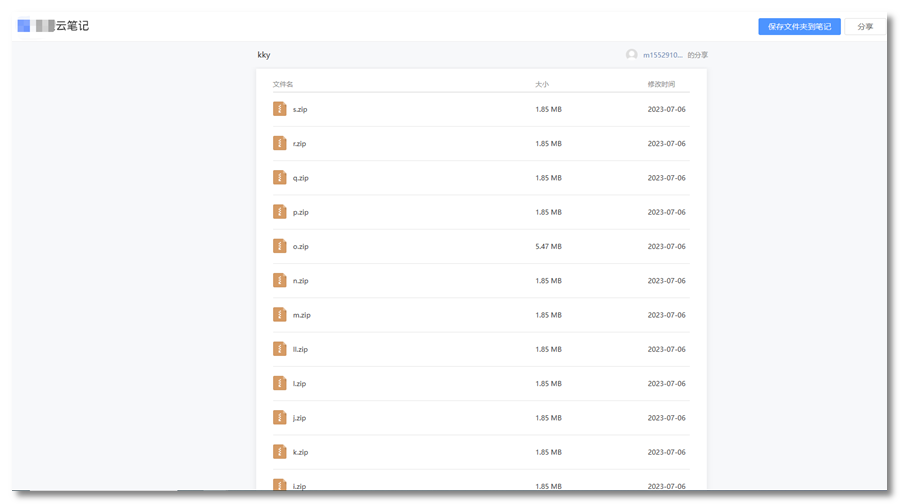Select the q.zip archive icon
Image resolution: width=900 pixels, height=504 pixels.
pos(280,178)
